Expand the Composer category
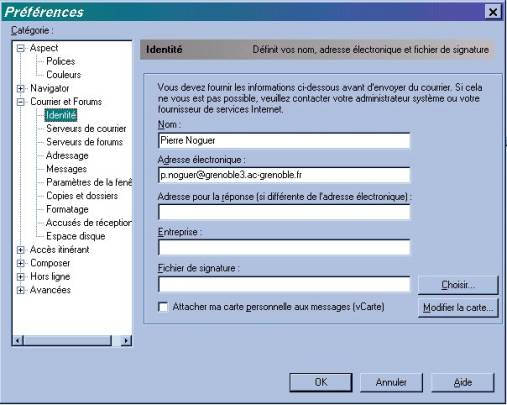 coord(21,263)
